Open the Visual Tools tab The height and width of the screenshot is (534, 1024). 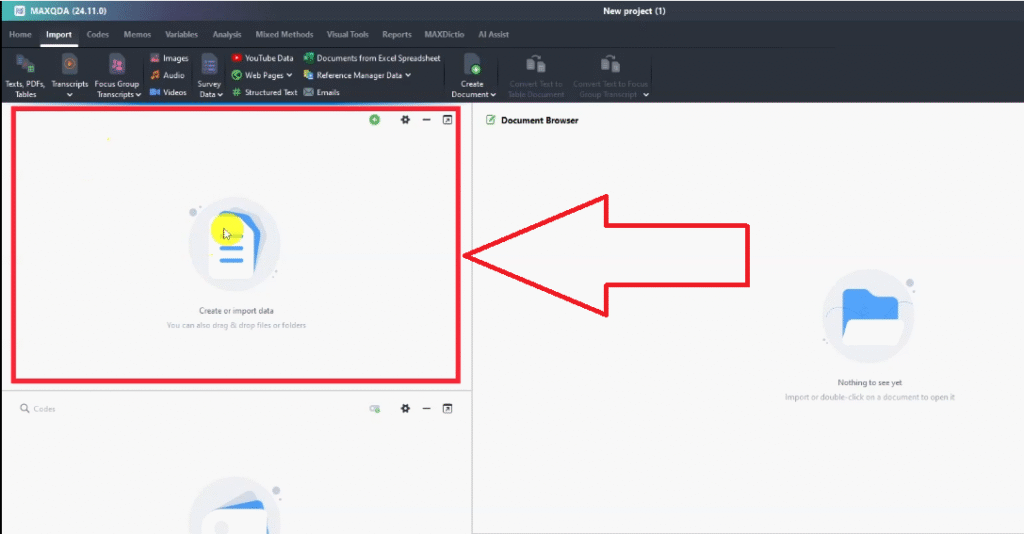click(347, 34)
